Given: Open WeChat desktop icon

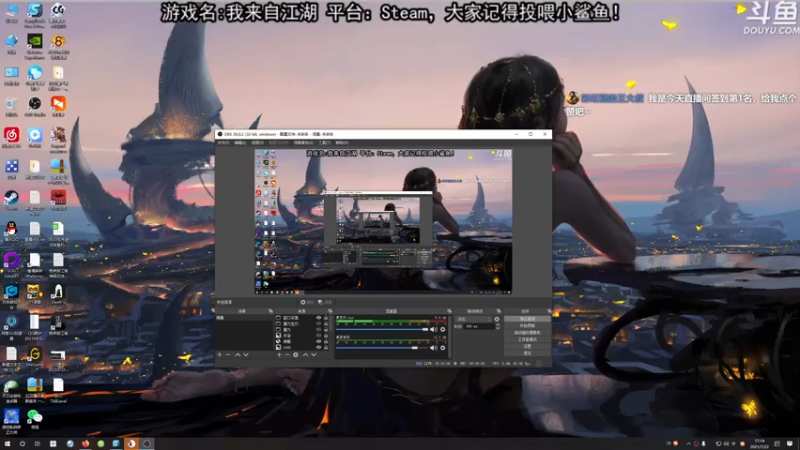Looking at the screenshot, I should [35, 419].
